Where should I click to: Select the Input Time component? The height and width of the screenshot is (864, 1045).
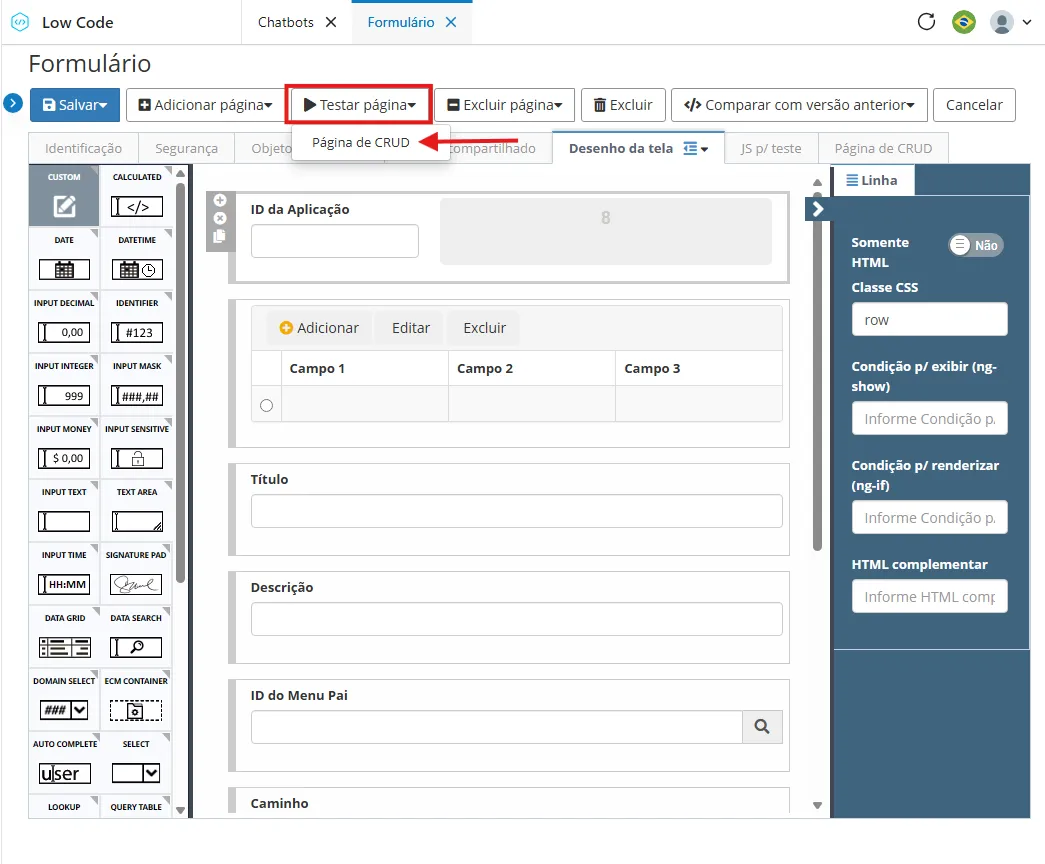(64, 575)
